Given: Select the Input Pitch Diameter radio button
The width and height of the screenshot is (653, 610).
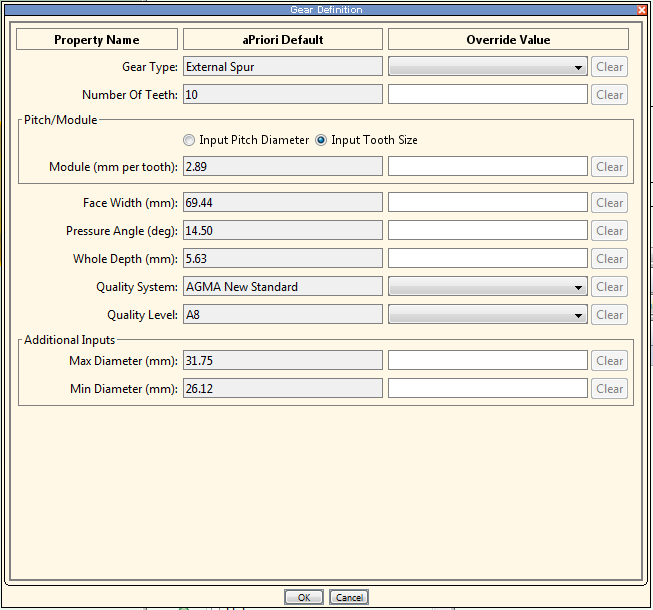Looking at the screenshot, I should point(189,140).
